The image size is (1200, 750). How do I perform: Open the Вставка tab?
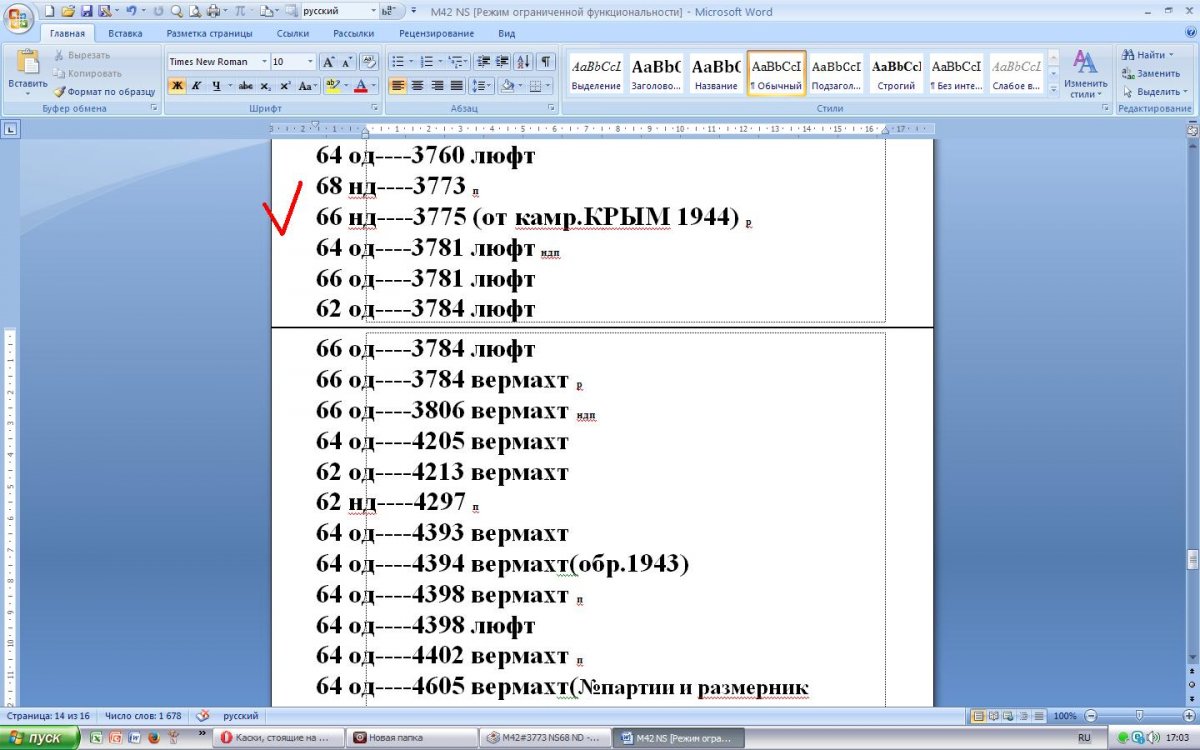point(125,33)
